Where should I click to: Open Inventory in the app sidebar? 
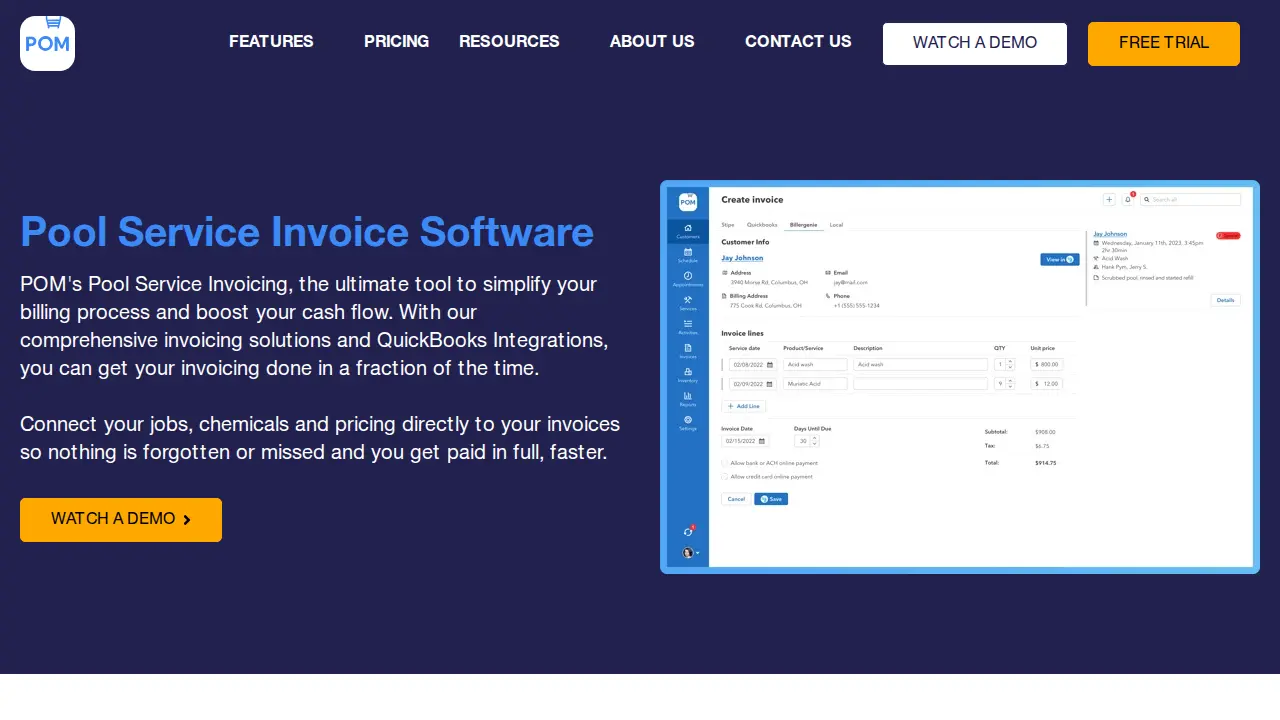click(688, 375)
